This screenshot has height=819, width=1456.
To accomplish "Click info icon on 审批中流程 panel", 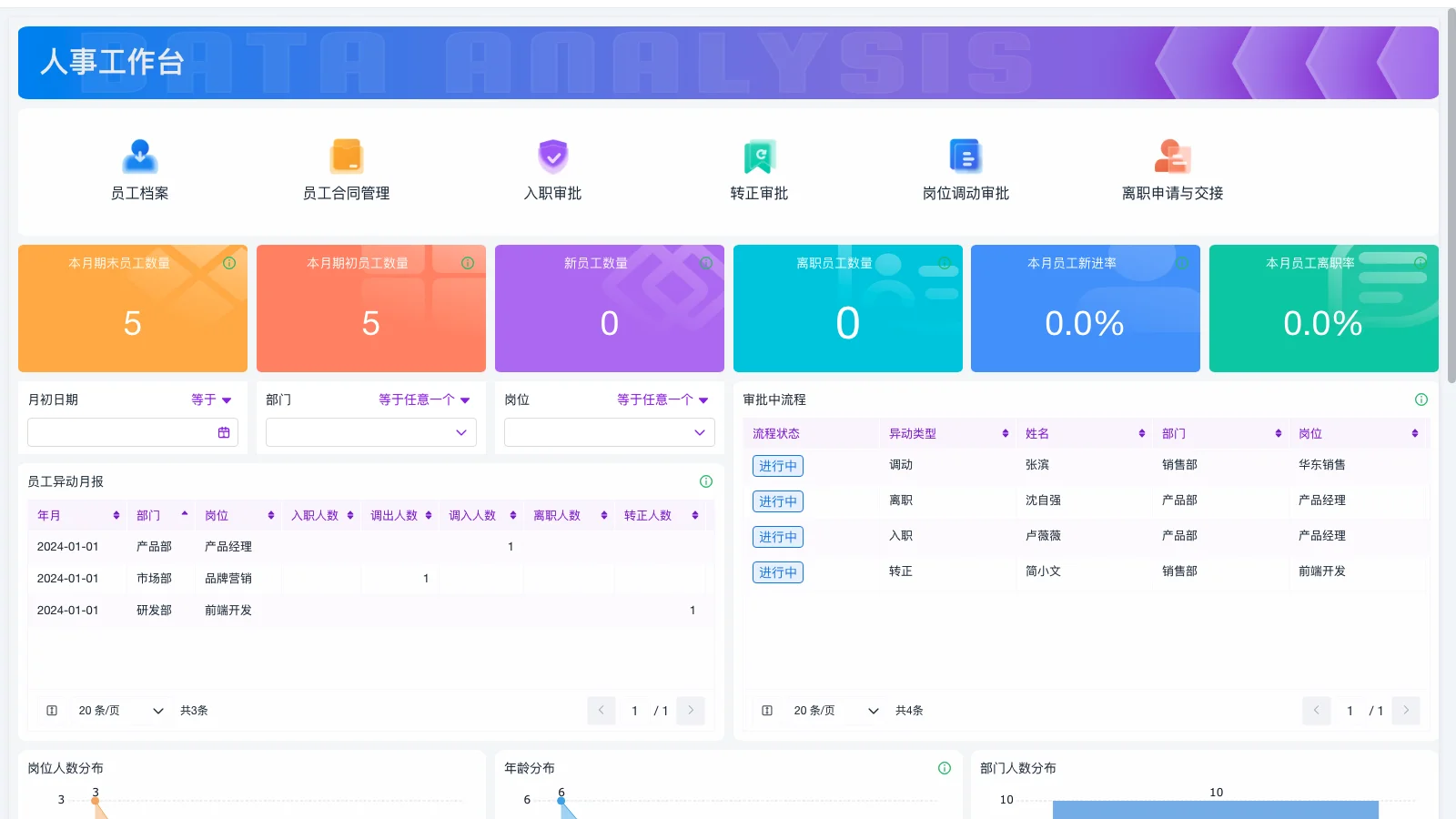I will tap(1421, 399).
